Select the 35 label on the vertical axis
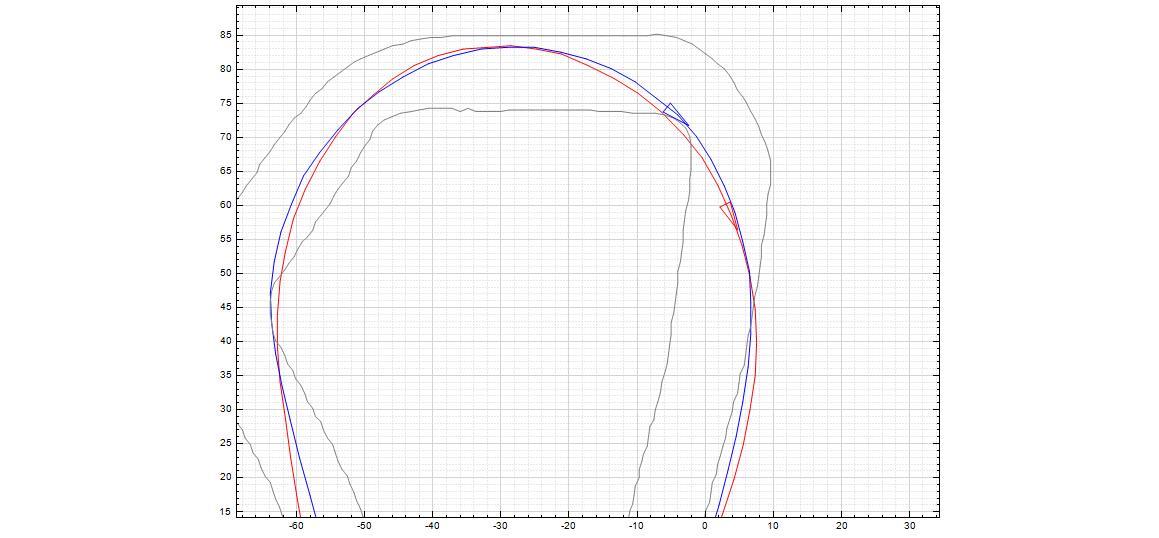 [224, 375]
